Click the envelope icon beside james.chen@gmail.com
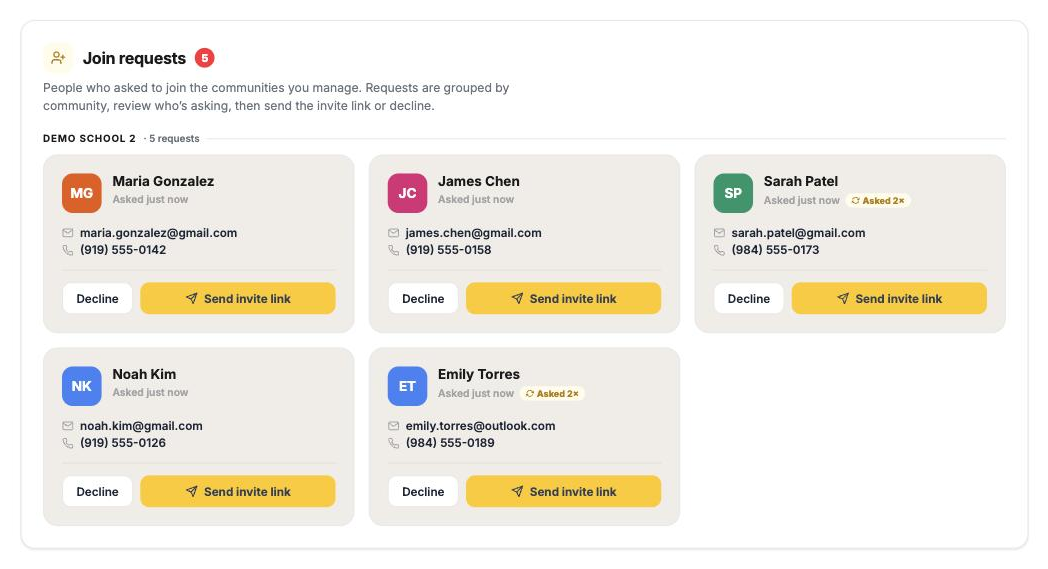1048x569 pixels. pyautogui.click(x=393, y=233)
